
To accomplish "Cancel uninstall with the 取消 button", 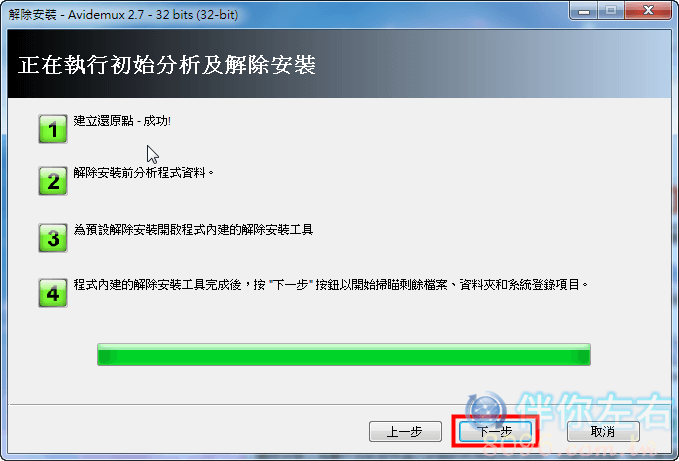I will 603,432.
